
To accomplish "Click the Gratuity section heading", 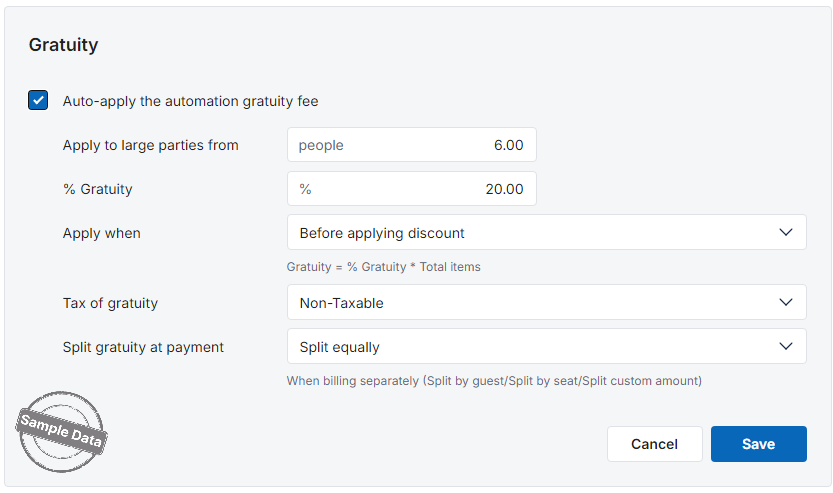I will pyautogui.click(x=63, y=45).
